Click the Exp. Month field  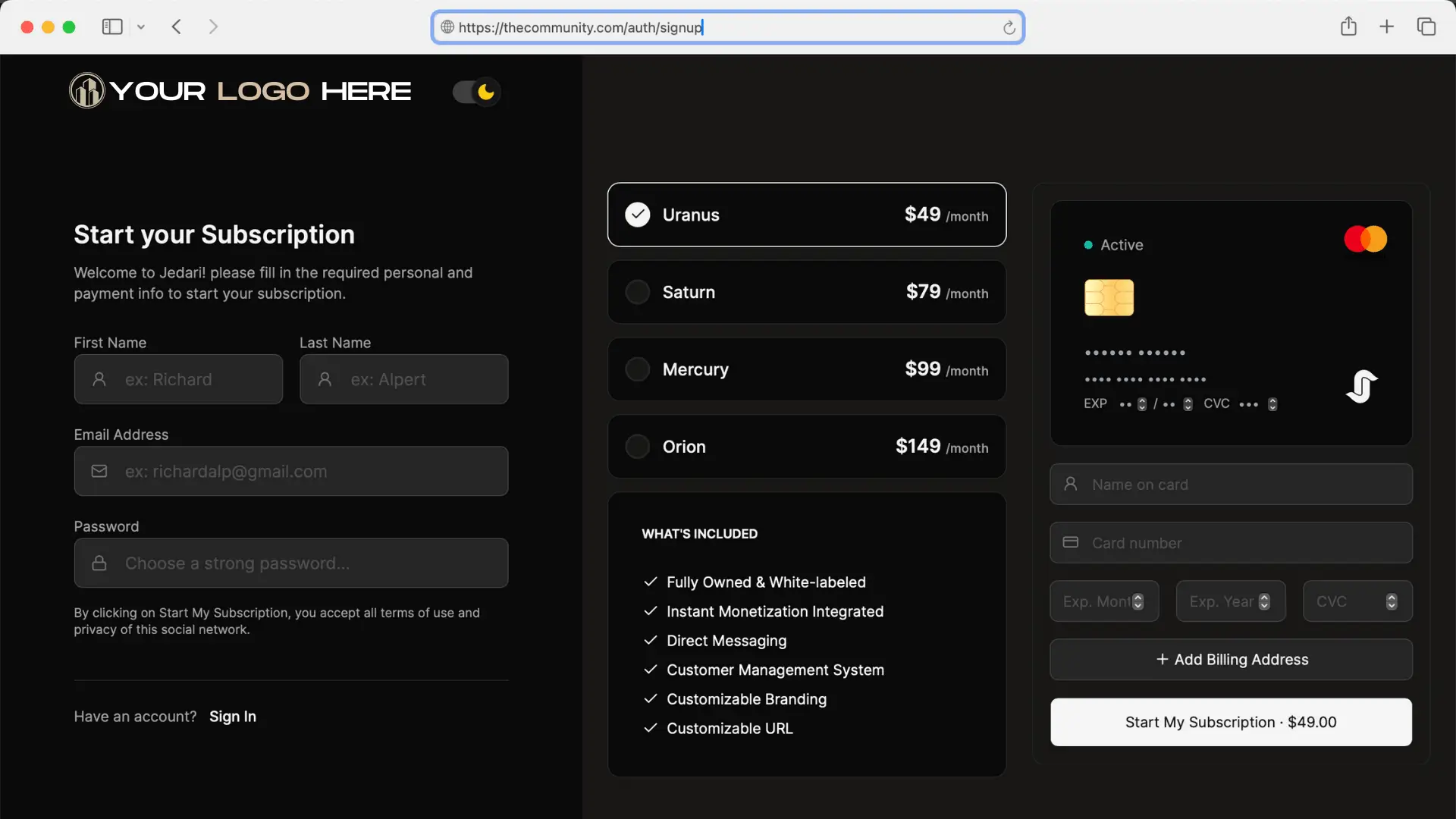click(x=1104, y=601)
